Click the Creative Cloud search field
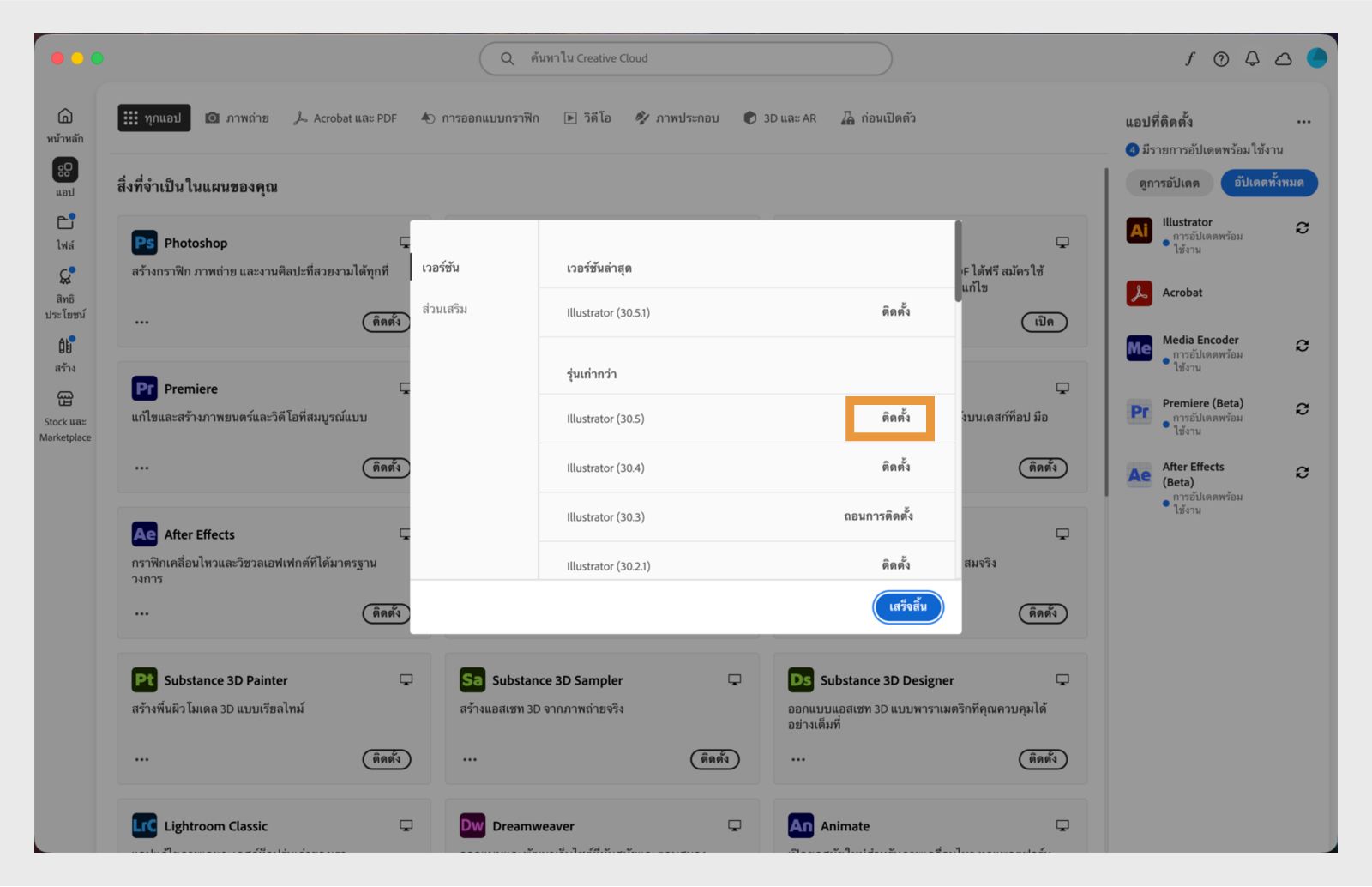Image resolution: width=1372 pixels, height=887 pixels. click(x=686, y=58)
